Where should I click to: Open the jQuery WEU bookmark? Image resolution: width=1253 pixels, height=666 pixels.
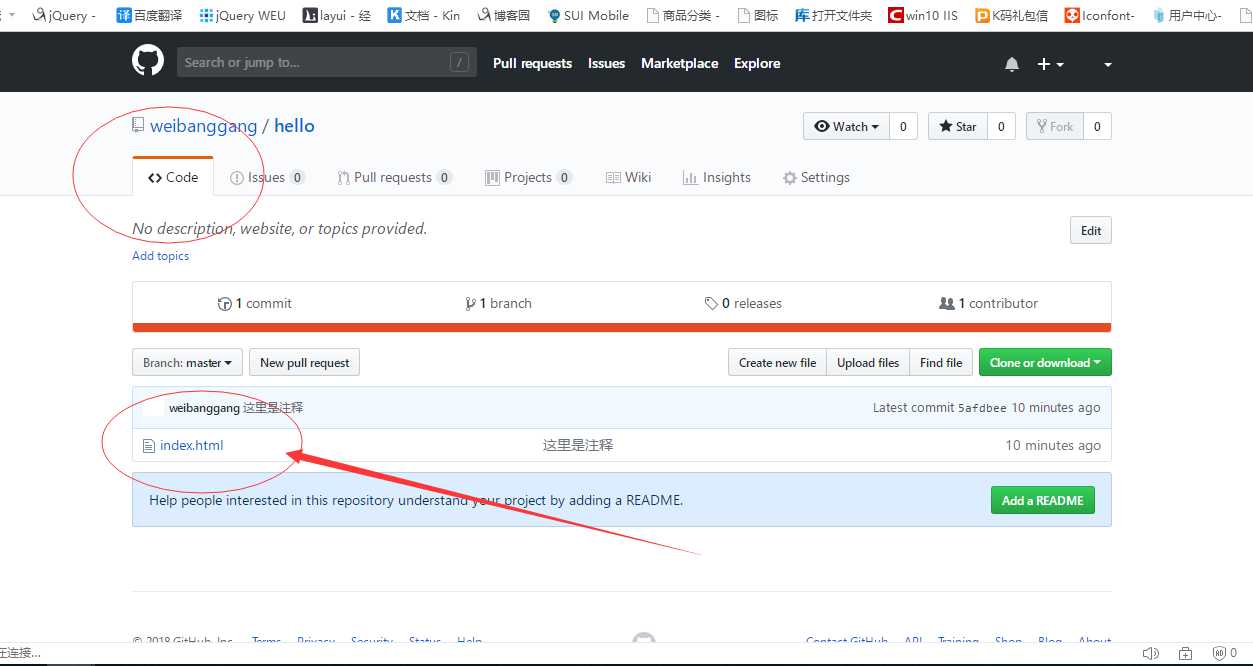[x=242, y=15]
